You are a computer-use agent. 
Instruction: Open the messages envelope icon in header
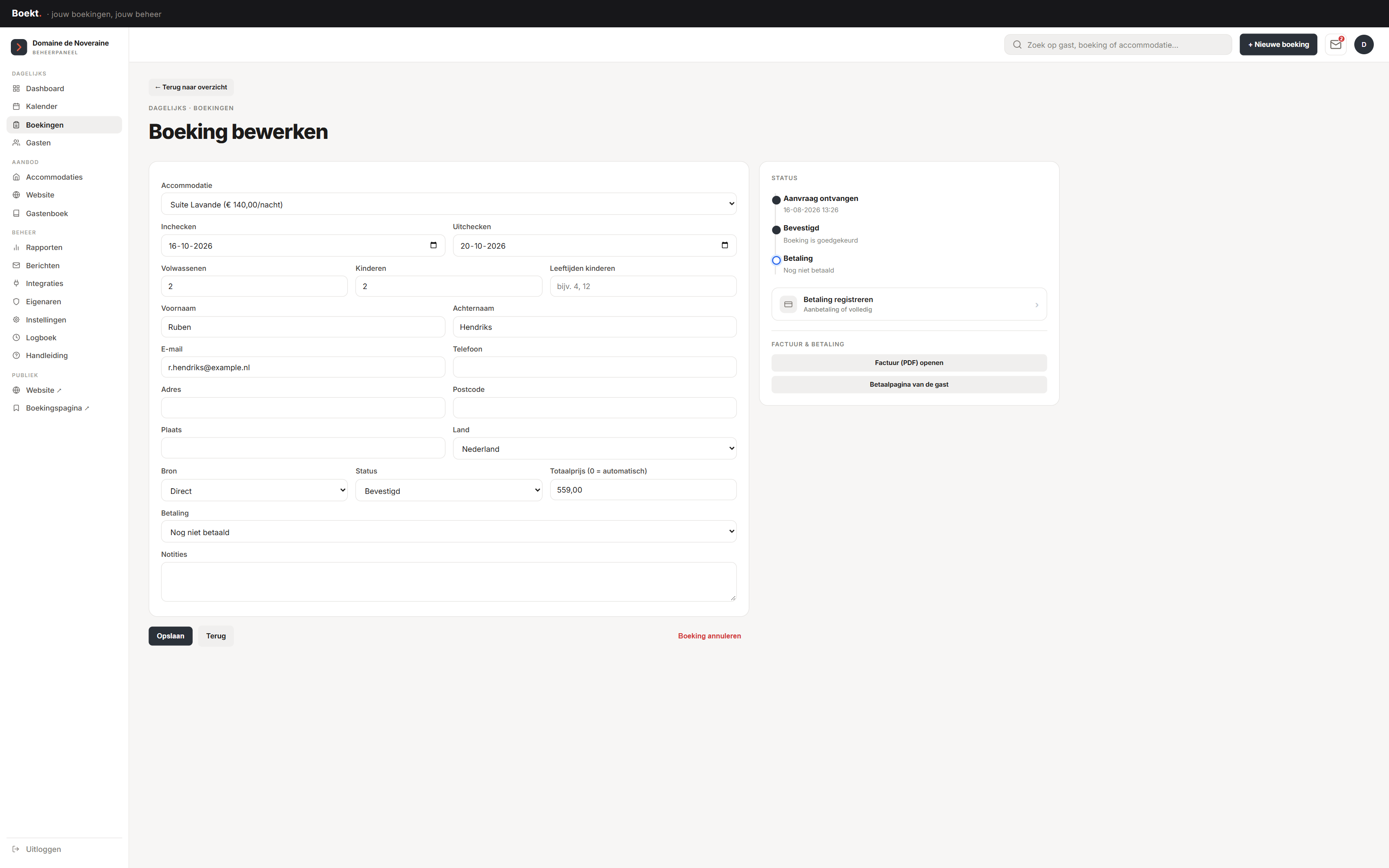tap(1336, 45)
